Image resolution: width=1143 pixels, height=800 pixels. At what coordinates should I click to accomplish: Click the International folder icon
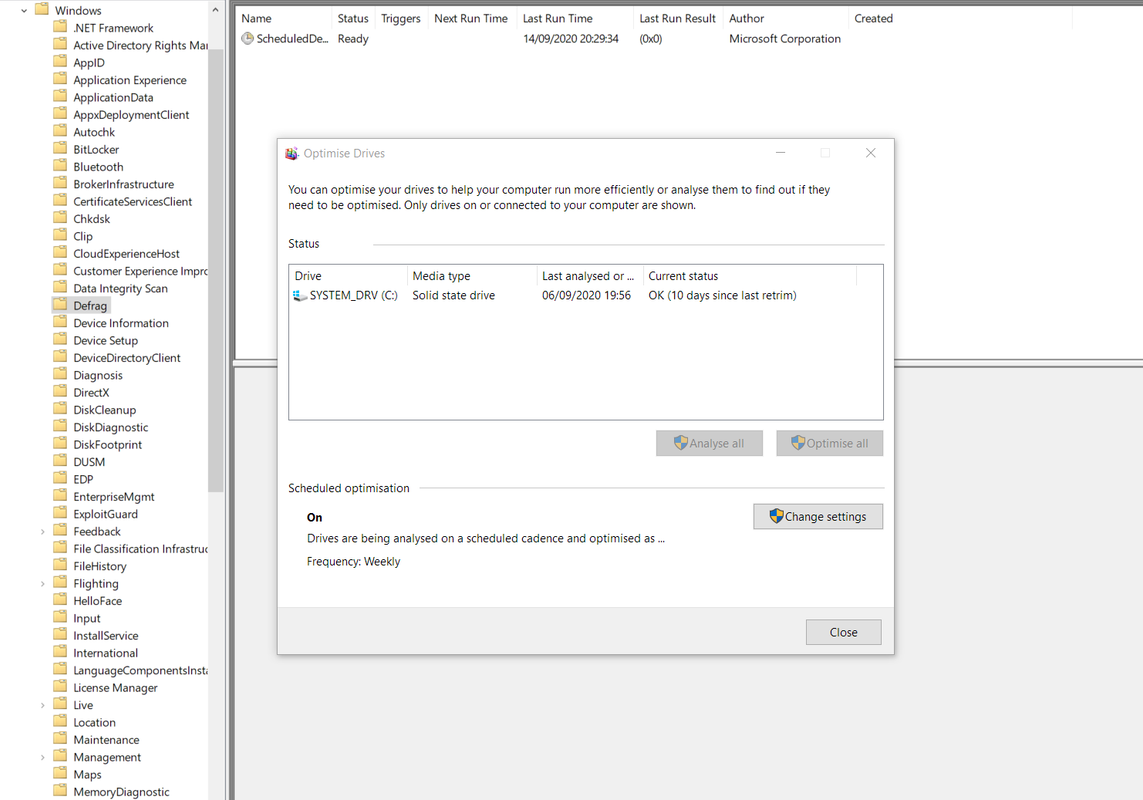click(x=61, y=652)
